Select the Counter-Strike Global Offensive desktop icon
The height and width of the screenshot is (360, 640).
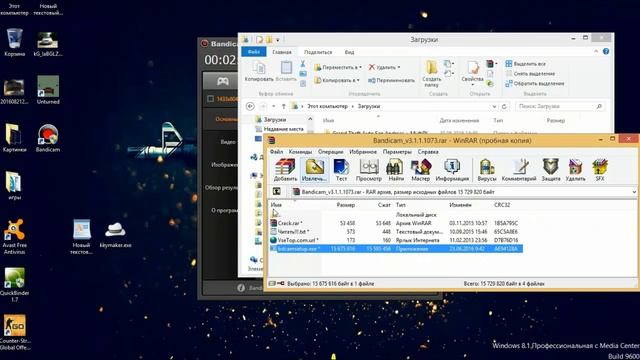coord(14,332)
